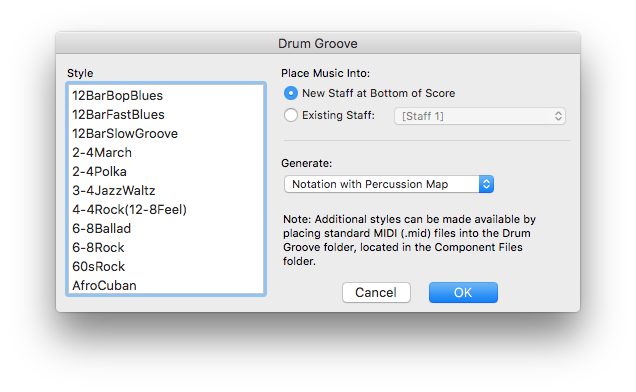The image size is (636, 392).
Task: Open the [Staff 1] staff dropdown
Action: point(480,116)
